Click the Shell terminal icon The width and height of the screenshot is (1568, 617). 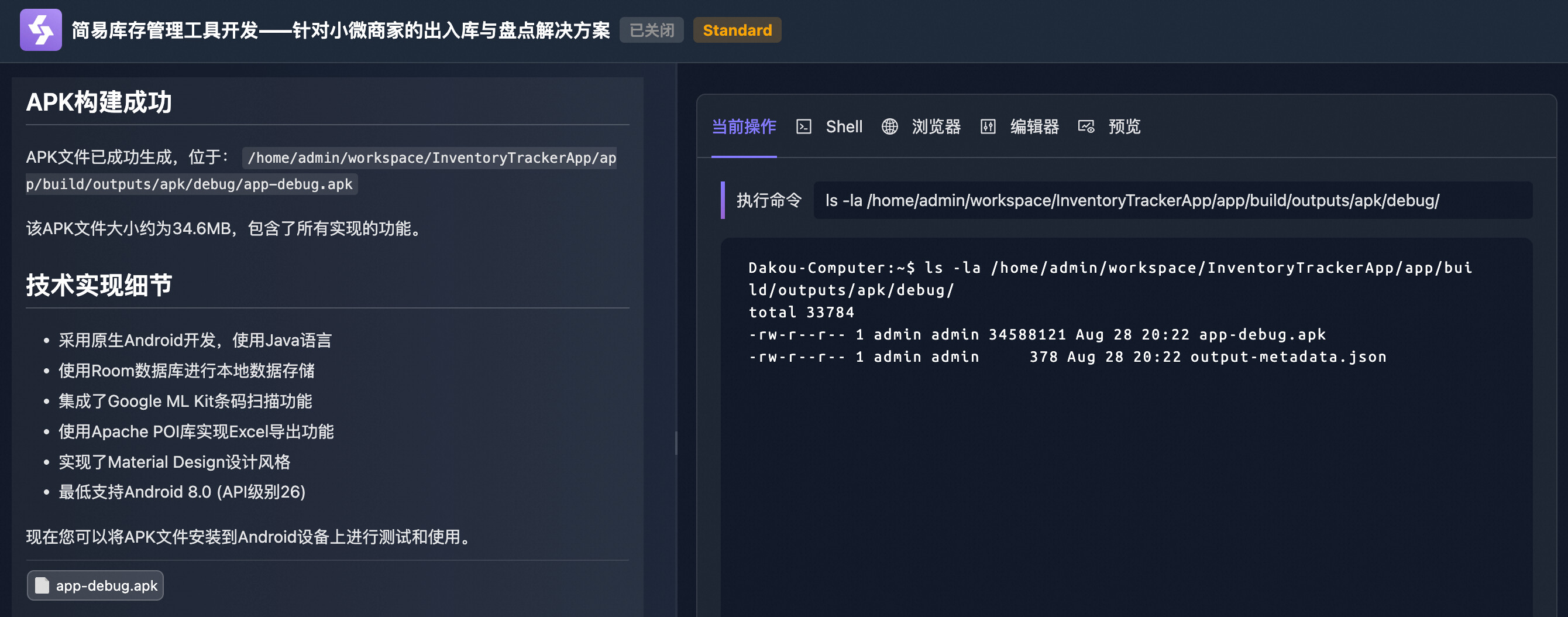pyautogui.click(x=803, y=126)
